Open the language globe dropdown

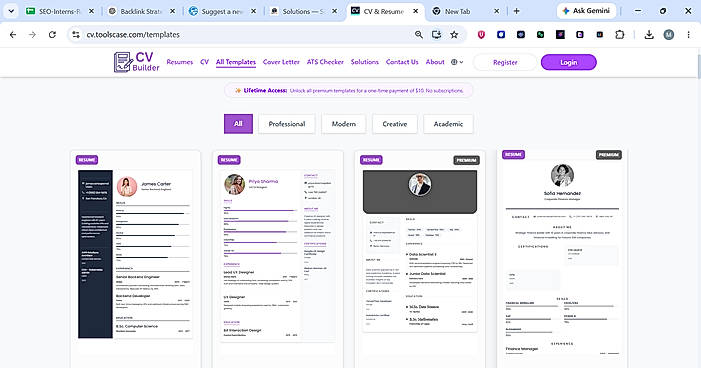pyautogui.click(x=457, y=62)
